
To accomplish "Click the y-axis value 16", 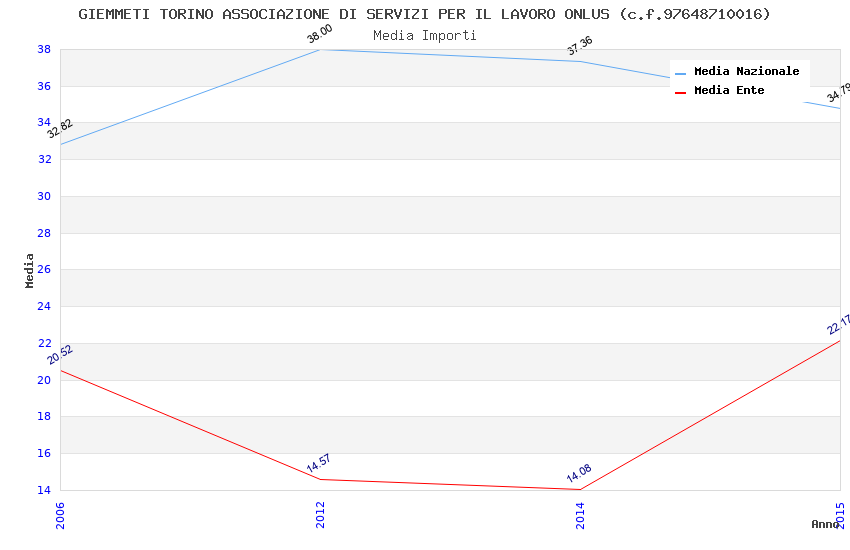I will tap(44, 453).
